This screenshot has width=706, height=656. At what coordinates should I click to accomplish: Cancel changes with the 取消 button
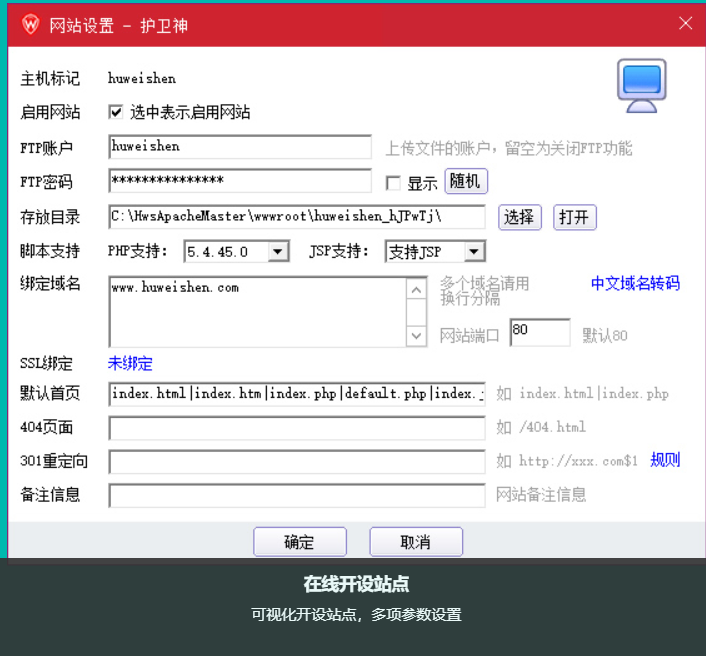415,542
